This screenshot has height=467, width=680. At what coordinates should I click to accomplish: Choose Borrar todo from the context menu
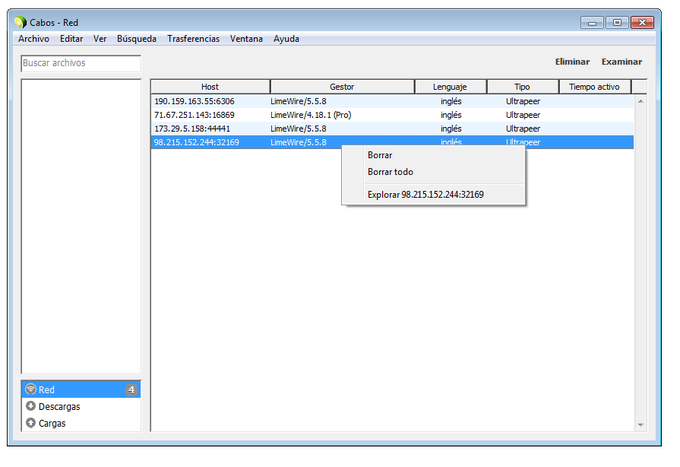[434, 172]
